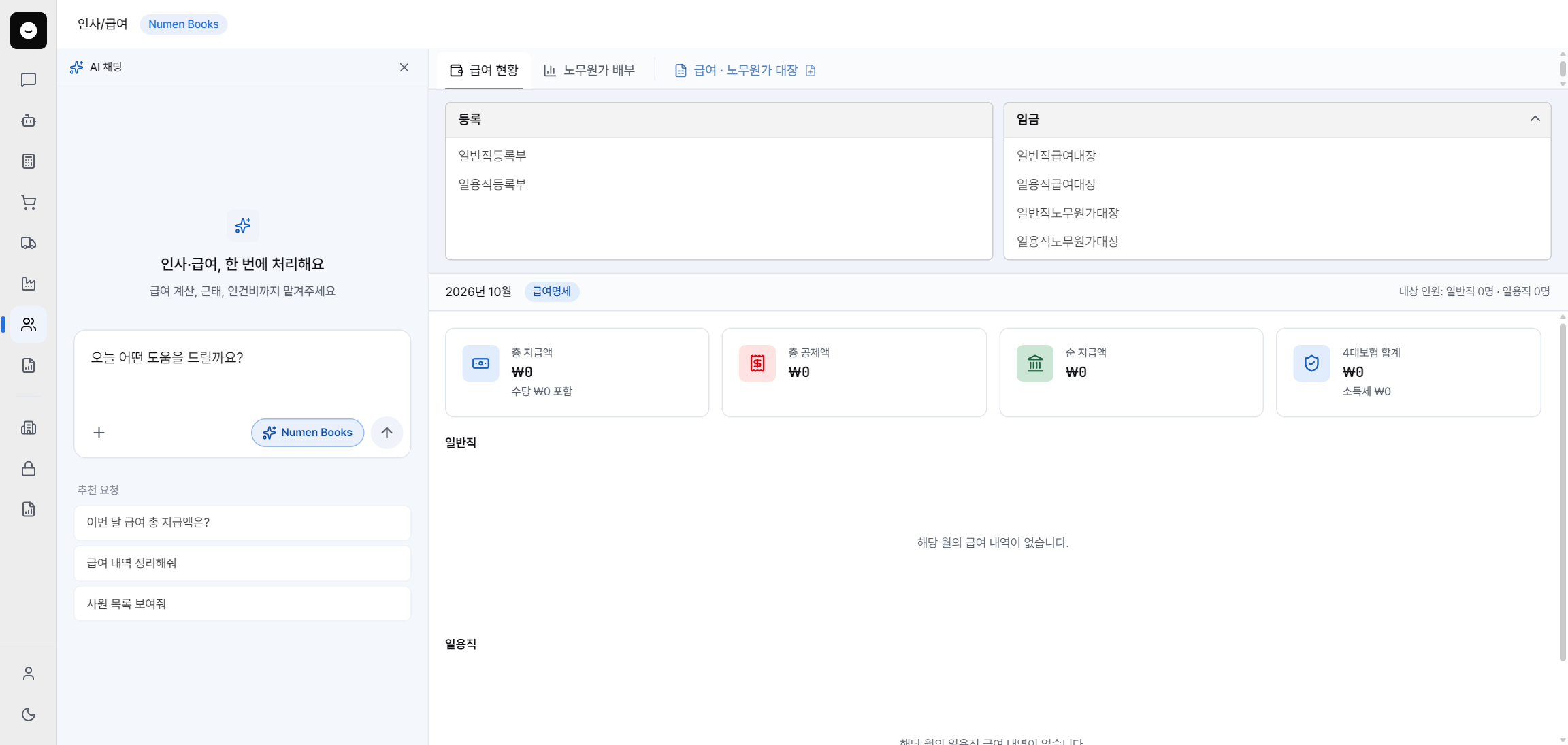Image resolution: width=1568 pixels, height=745 pixels.
Task: Select the 급여 현황 tab
Action: click(484, 70)
